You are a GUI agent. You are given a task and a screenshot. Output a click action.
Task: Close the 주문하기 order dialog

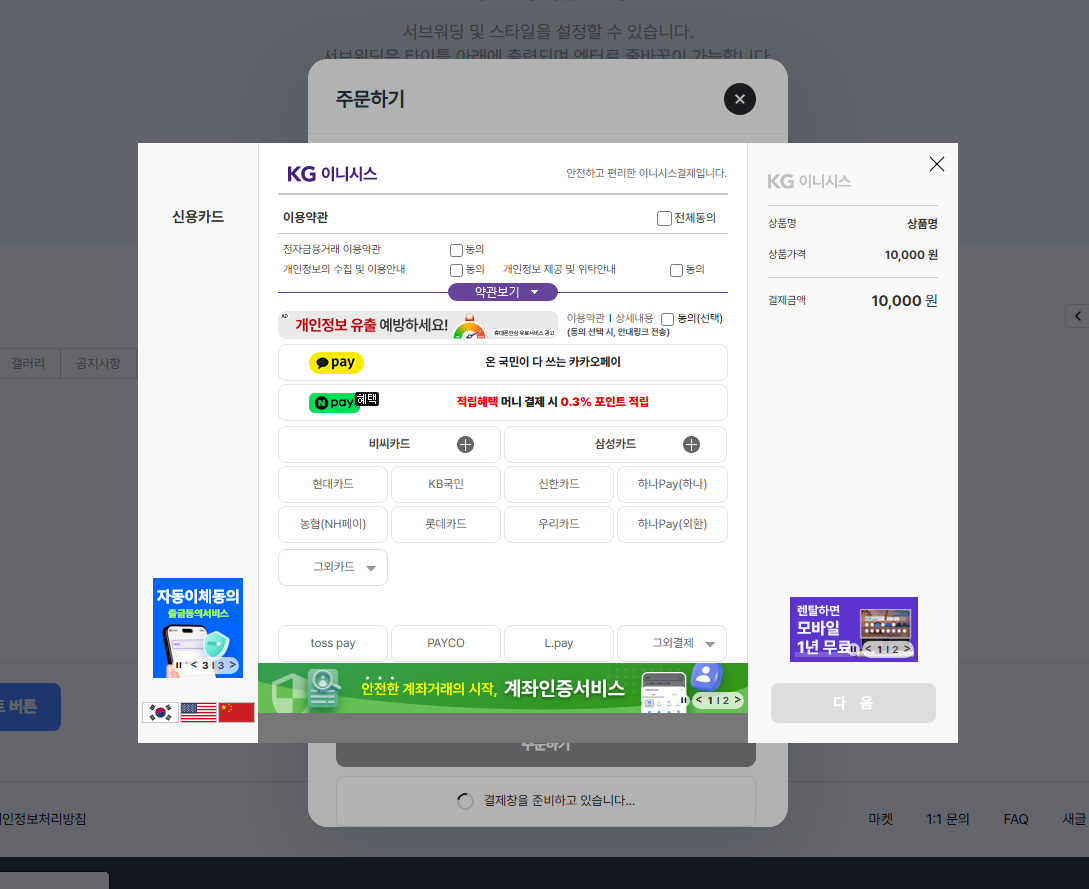coord(740,99)
